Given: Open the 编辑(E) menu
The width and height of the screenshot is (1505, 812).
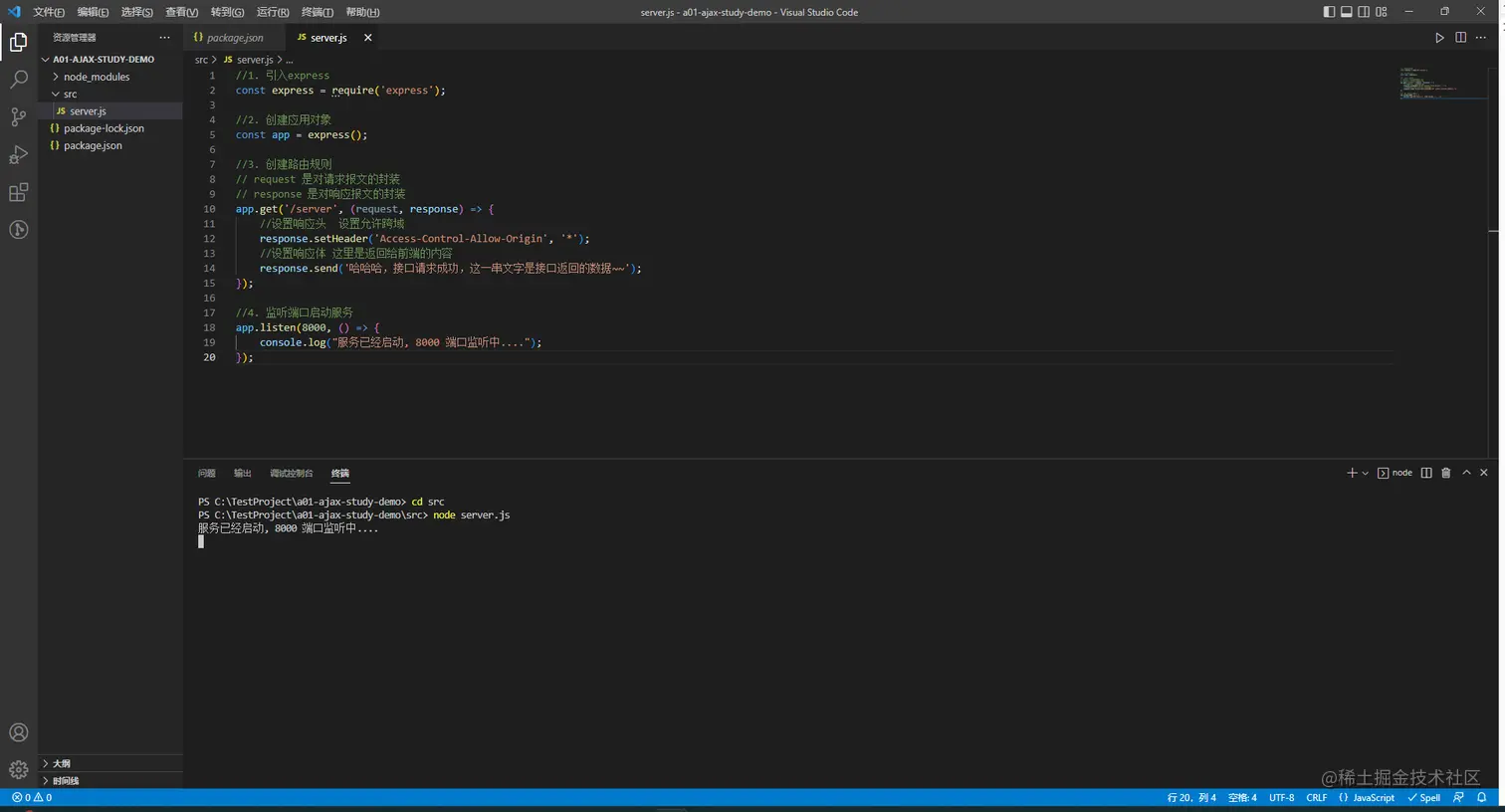Looking at the screenshot, I should coord(93,12).
